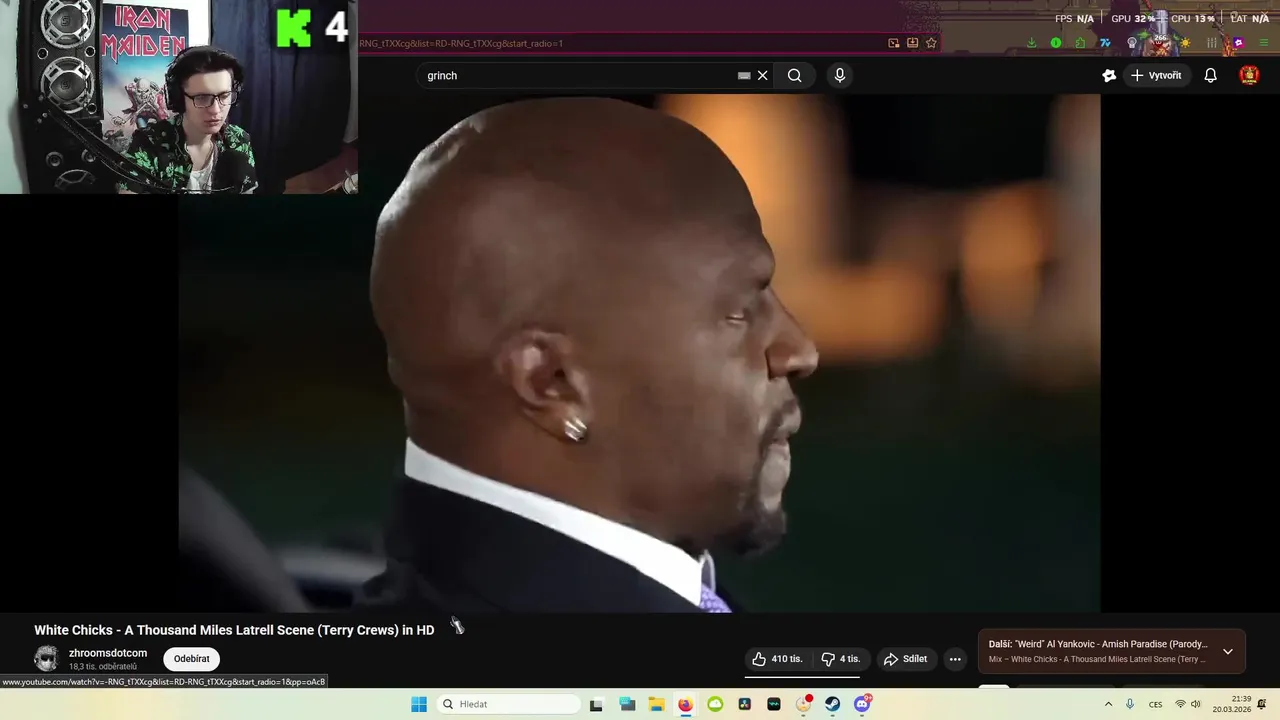
Task: Open the browser hamburger menu
Action: 1264,43
